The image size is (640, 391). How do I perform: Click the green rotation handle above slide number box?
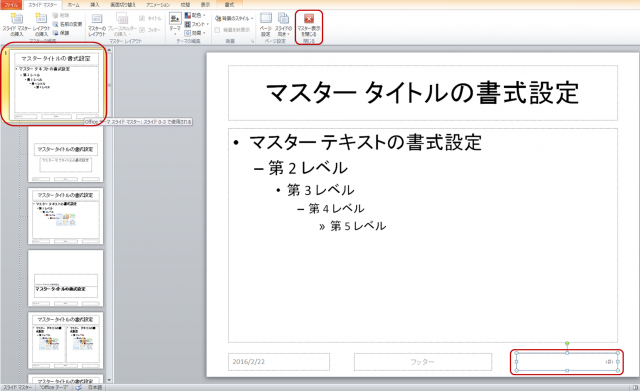tap(567, 344)
